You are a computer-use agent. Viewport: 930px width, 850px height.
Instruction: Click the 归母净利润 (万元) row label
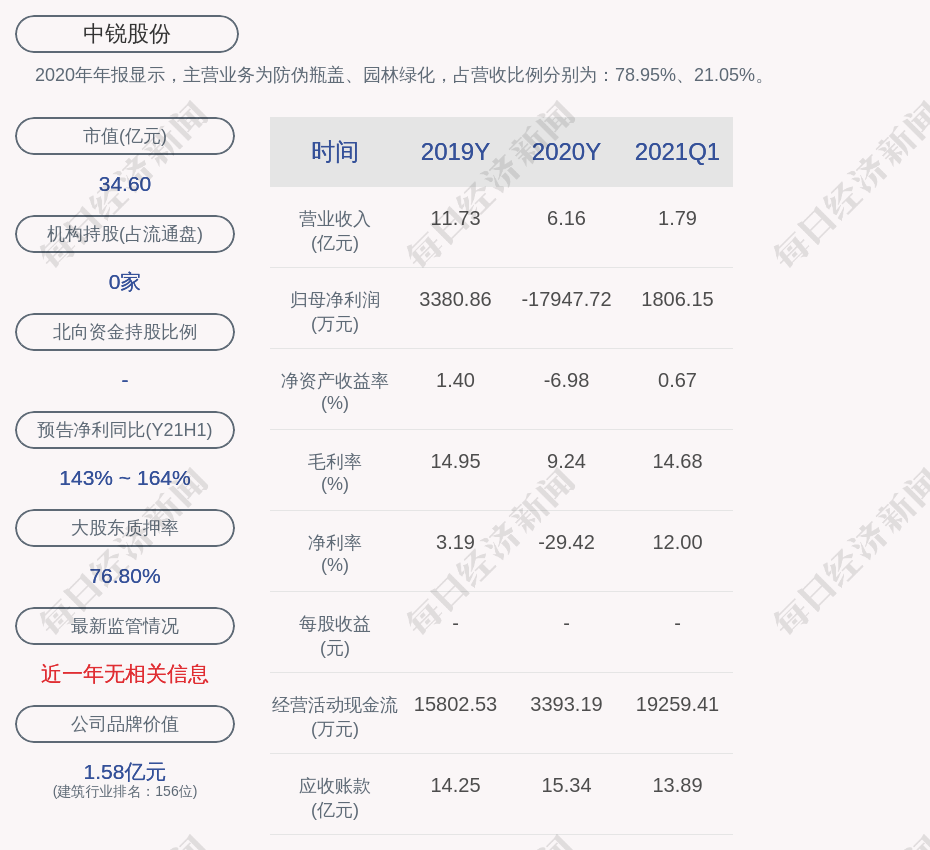tap(335, 311)
